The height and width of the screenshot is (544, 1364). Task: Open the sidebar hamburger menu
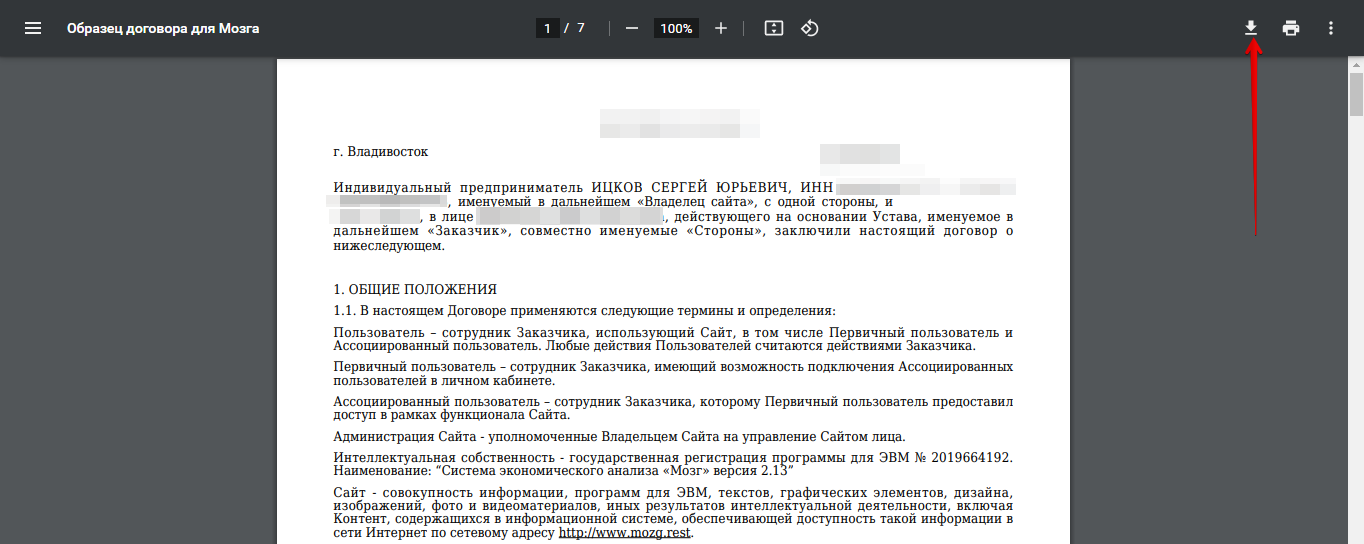pos(33,28)
